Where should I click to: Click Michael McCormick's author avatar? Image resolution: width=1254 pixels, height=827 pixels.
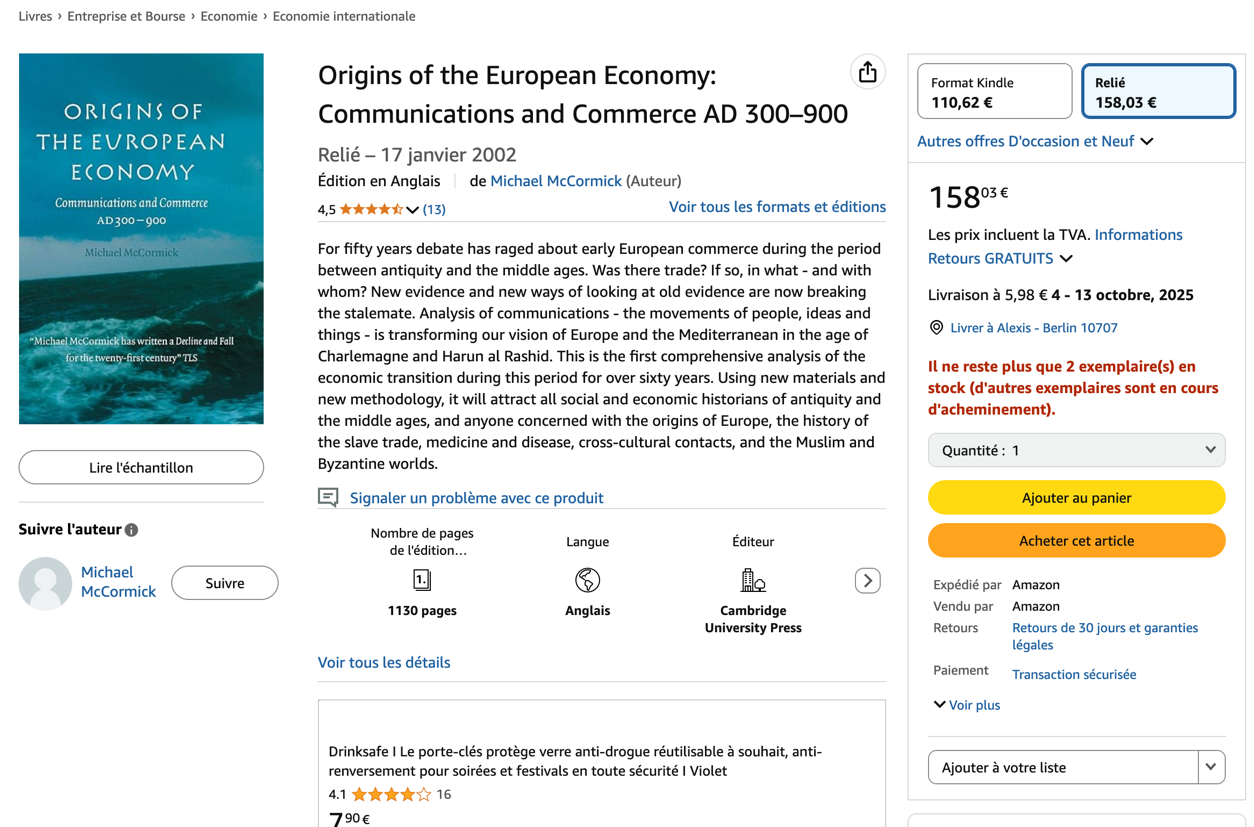pos(45,583)
